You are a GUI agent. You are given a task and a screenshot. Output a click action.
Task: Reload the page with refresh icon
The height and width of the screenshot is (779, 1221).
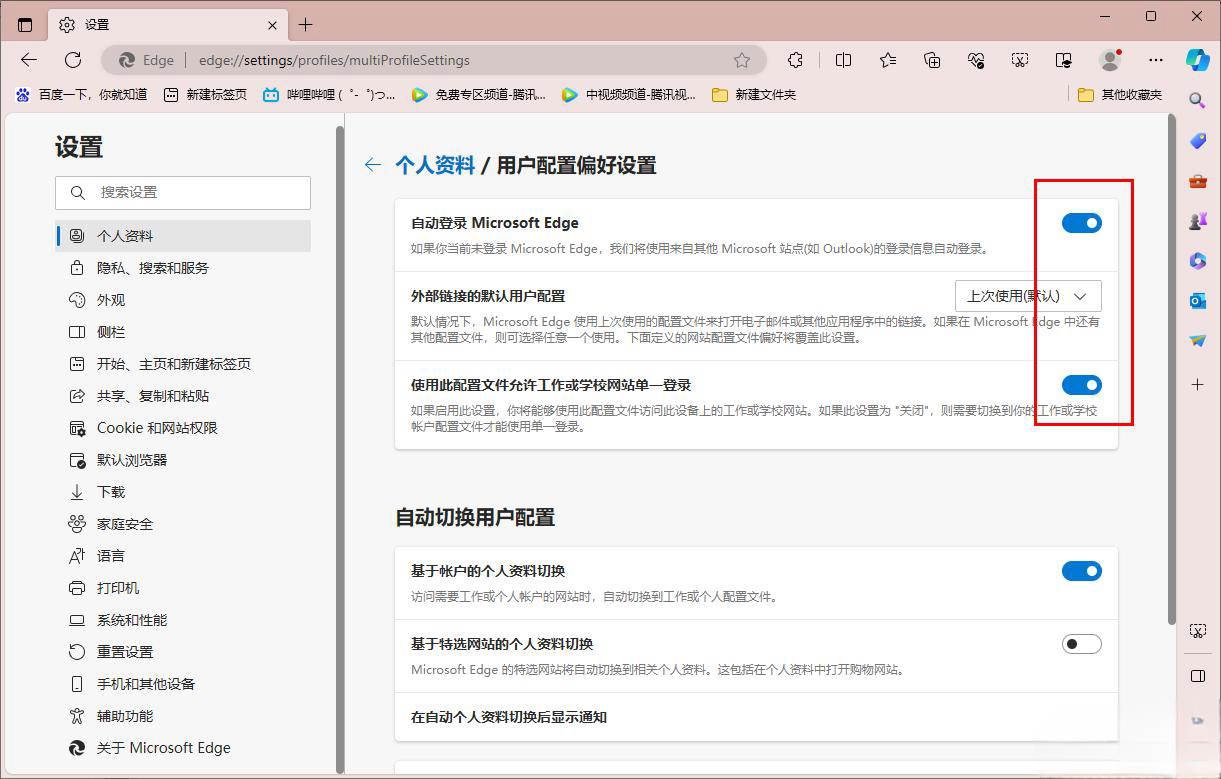click(73, 60)
